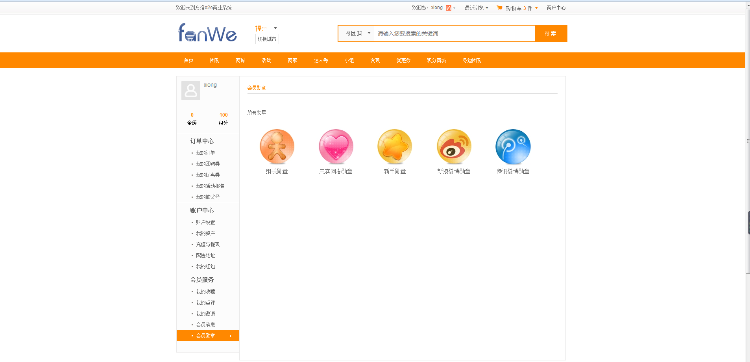Open the small red badge beside username
This screenshot has width=750, height=362.
(448, 8)
